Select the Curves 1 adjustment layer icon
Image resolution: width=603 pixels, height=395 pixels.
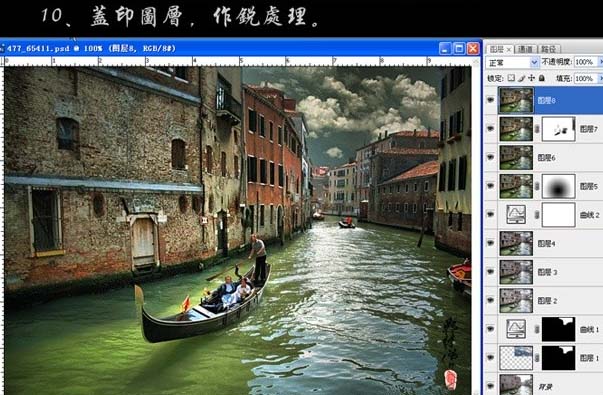pos(516,329)
